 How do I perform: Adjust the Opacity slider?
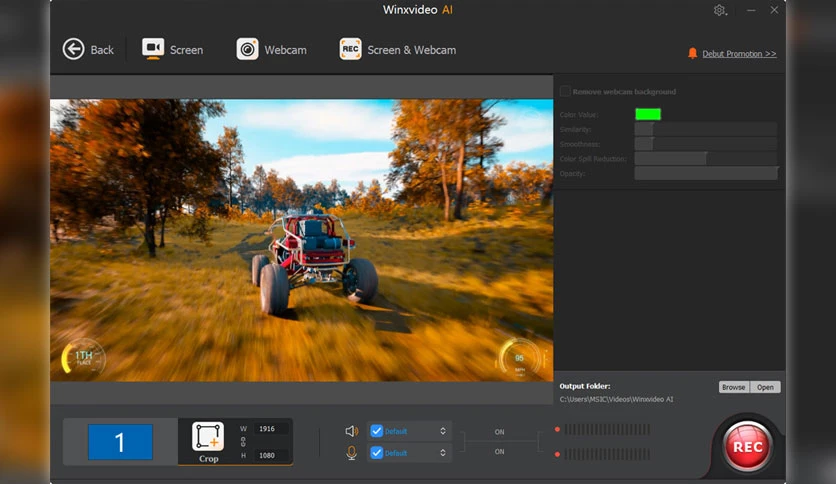(x=706, y=173)
